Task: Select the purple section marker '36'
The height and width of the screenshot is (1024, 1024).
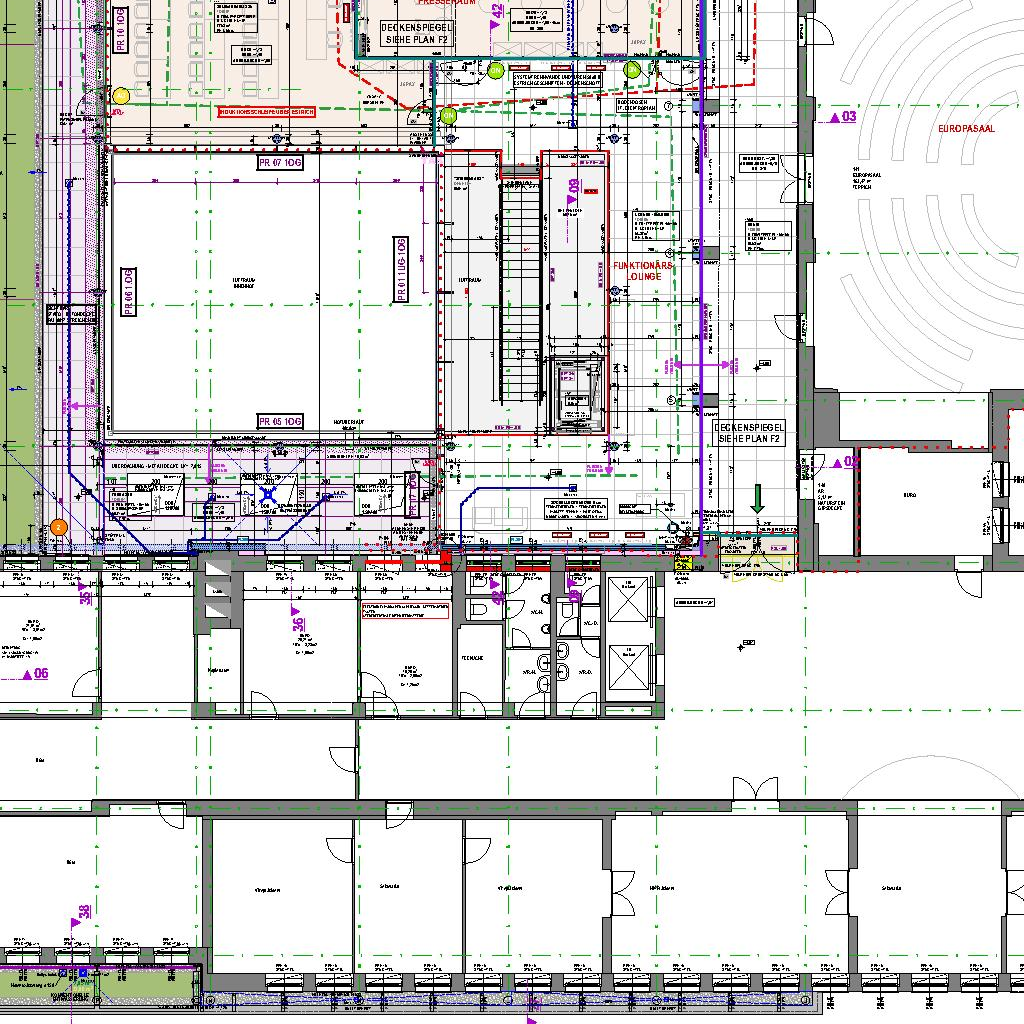Action: tap(298, 620)
